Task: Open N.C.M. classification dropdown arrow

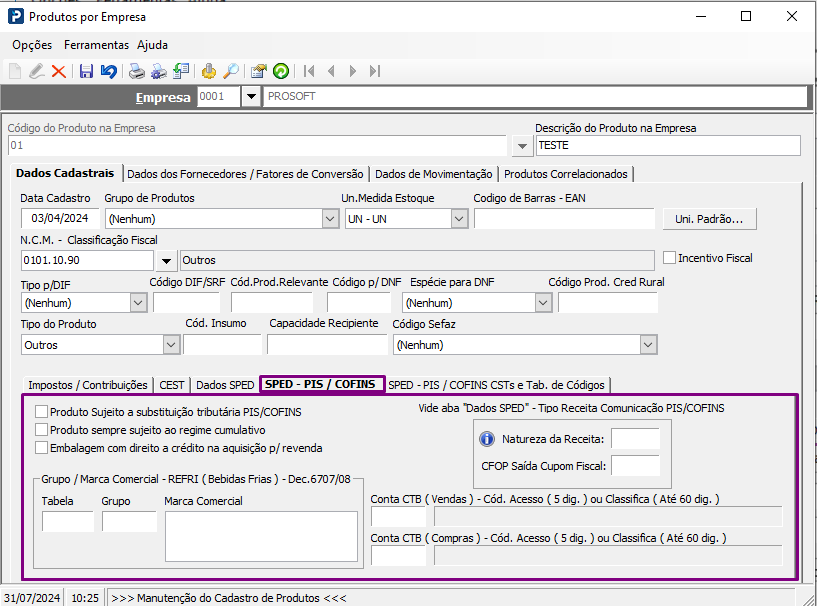Action: (166, 261)
